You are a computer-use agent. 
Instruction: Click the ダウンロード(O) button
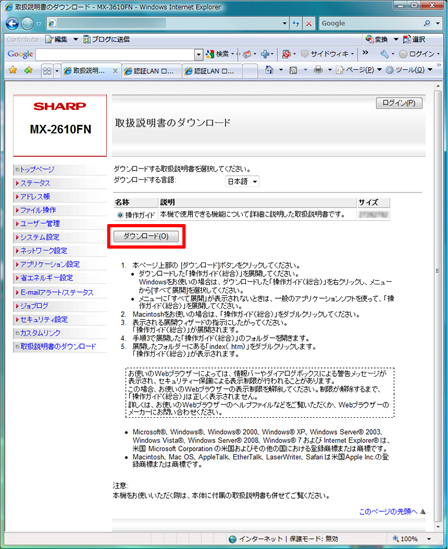click(146, 236)
